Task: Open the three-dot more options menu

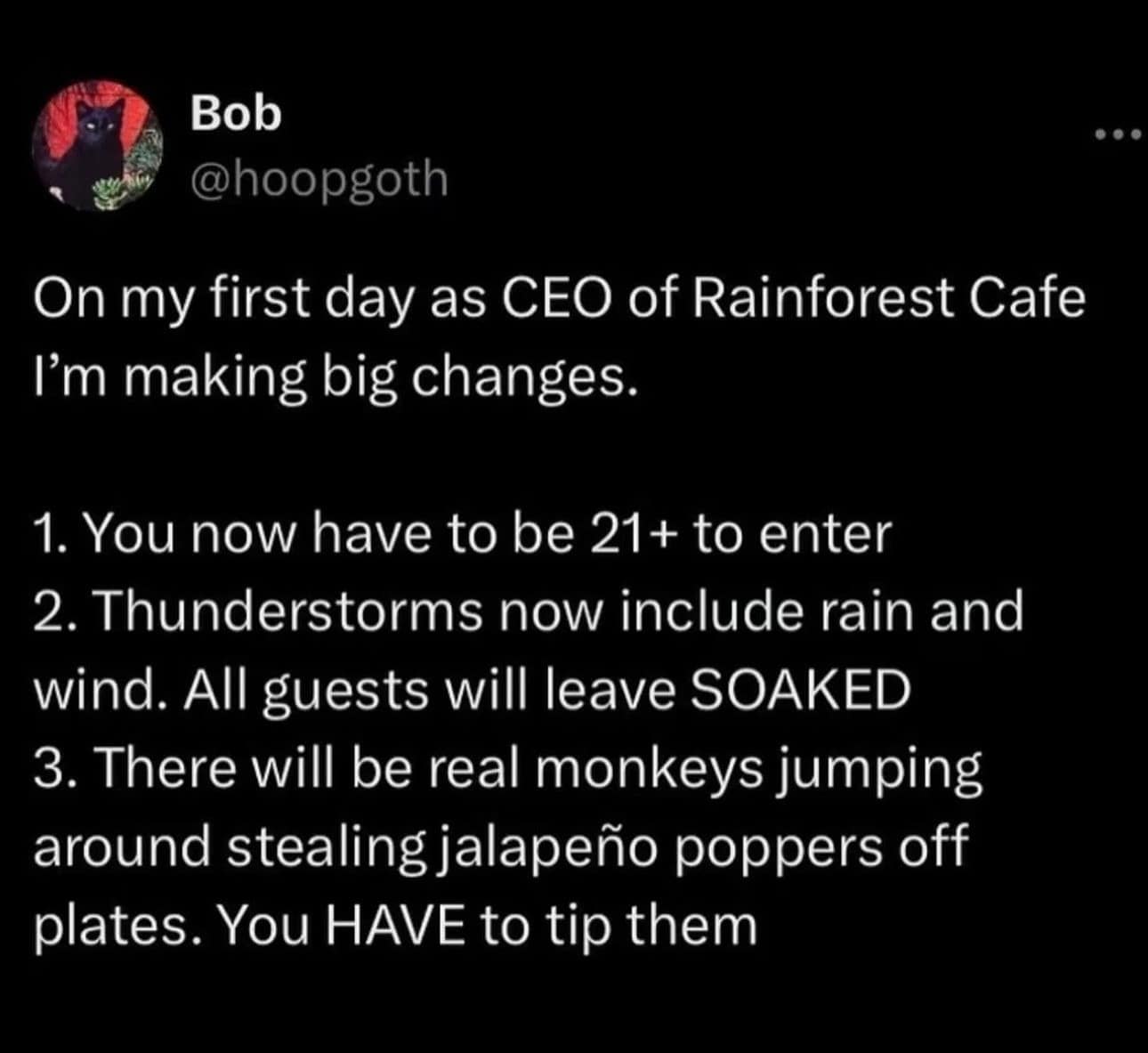Action: [1117, 135]
